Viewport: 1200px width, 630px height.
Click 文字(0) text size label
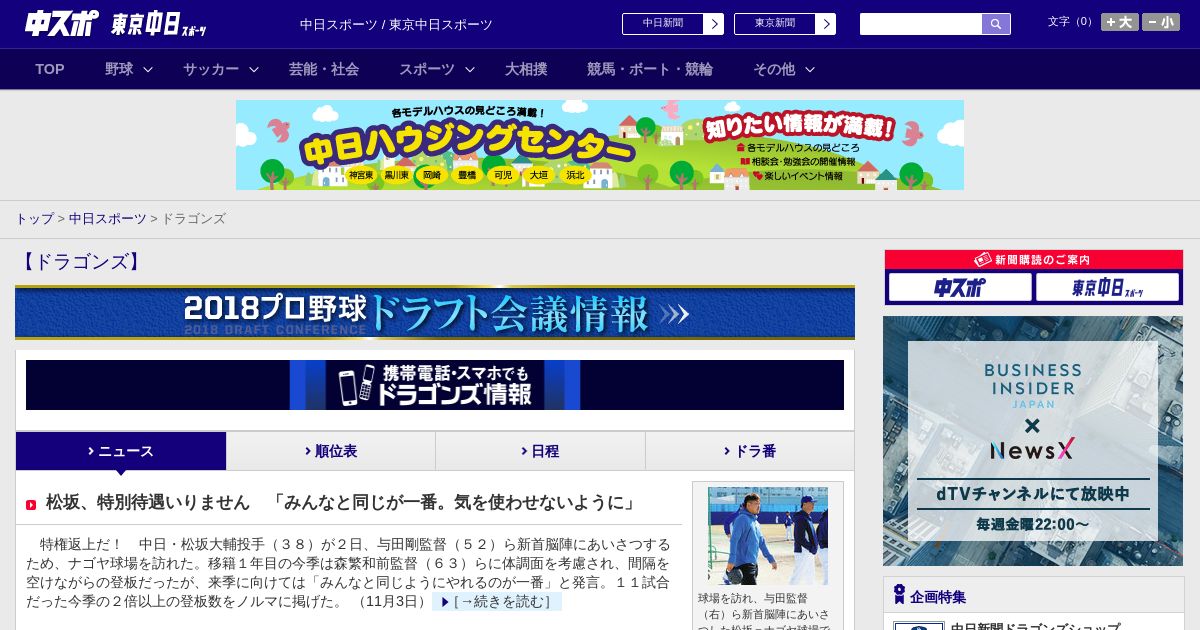pos(1071,21)
